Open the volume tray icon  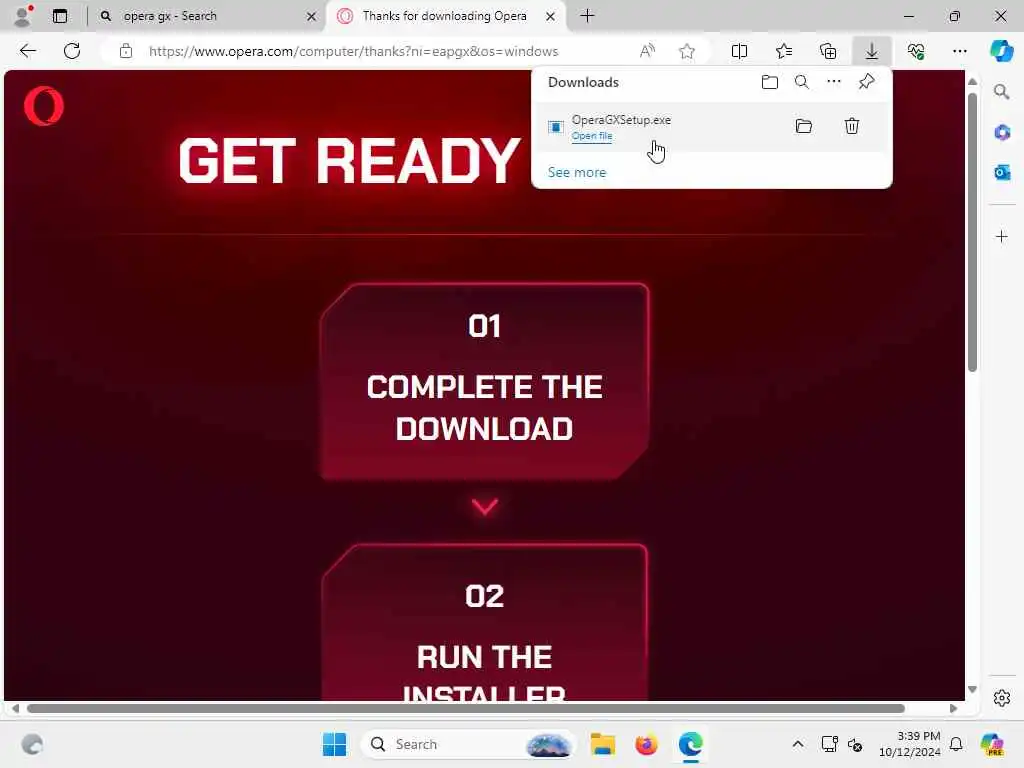(x=855, y=744)
